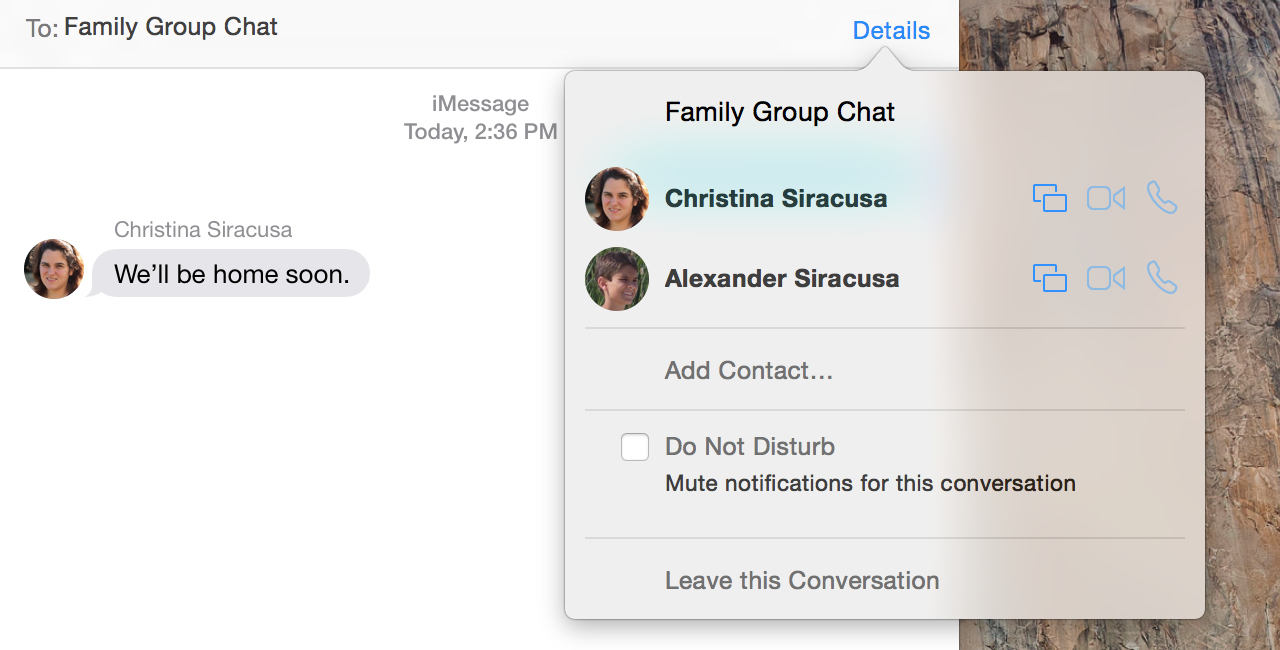Choose Leave this Conversation
Image resolution: width=1280 pixels, height=650 pixels.
click(x=802, y=581)
